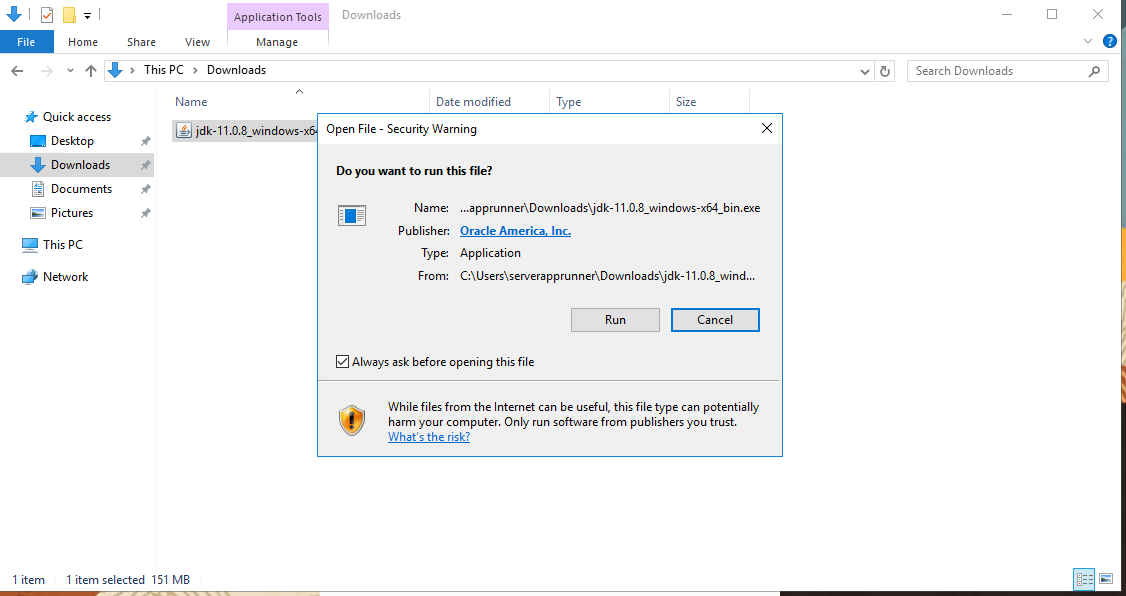Open the Oracle America, Inc. publisher link
1126x596 pixels.
pyautogui.click(x=515, y=231)
